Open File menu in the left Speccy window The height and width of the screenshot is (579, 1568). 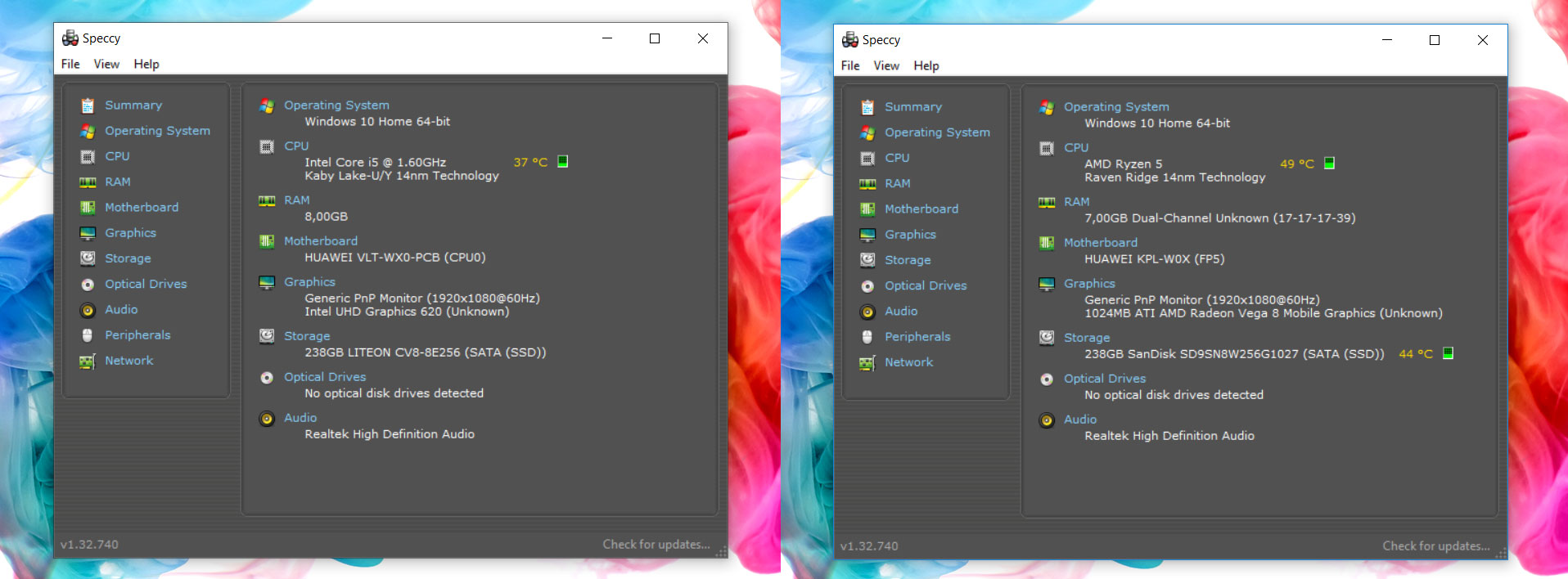70,64
